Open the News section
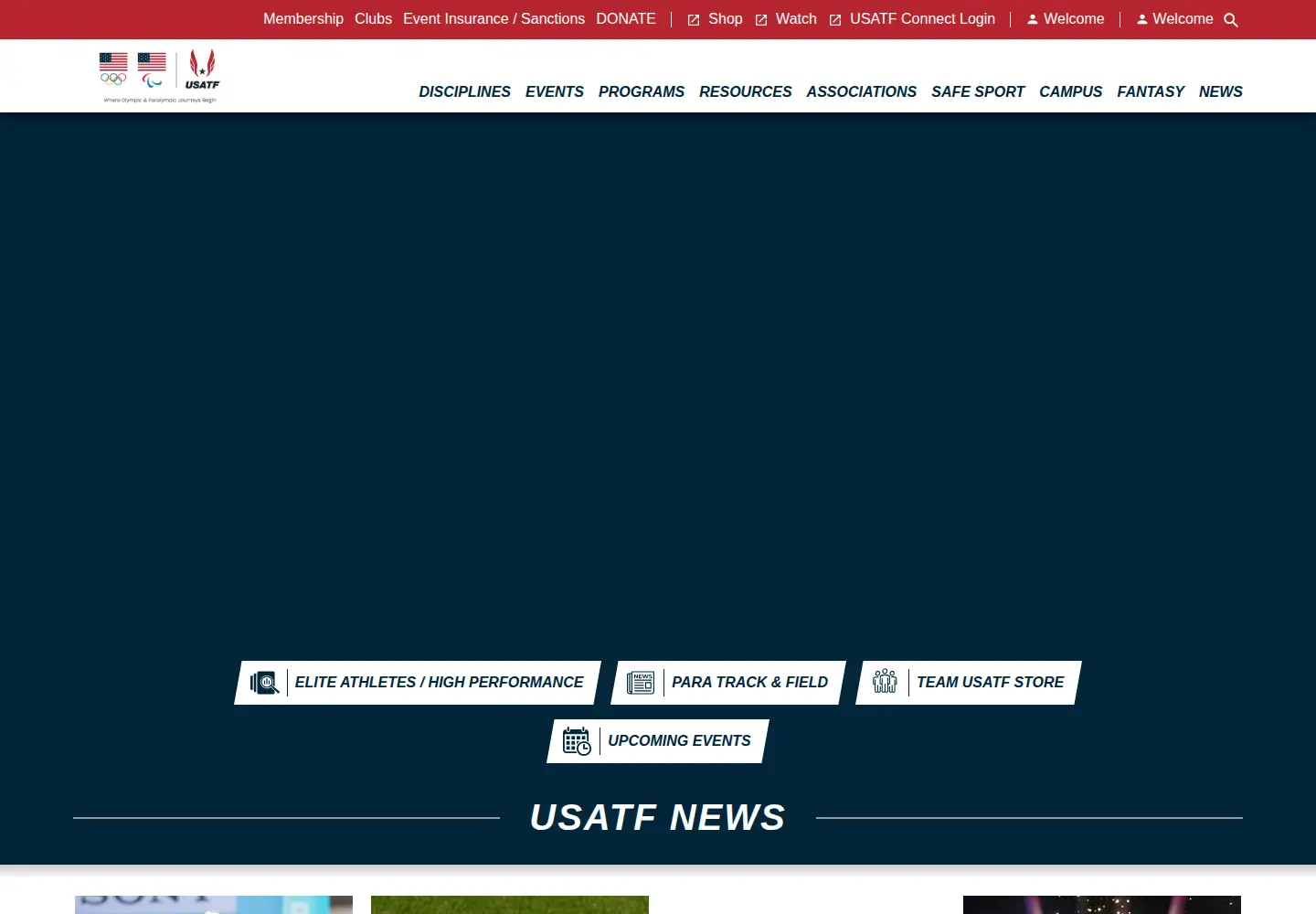The image size is (1316, 914). coord(1221,91)
